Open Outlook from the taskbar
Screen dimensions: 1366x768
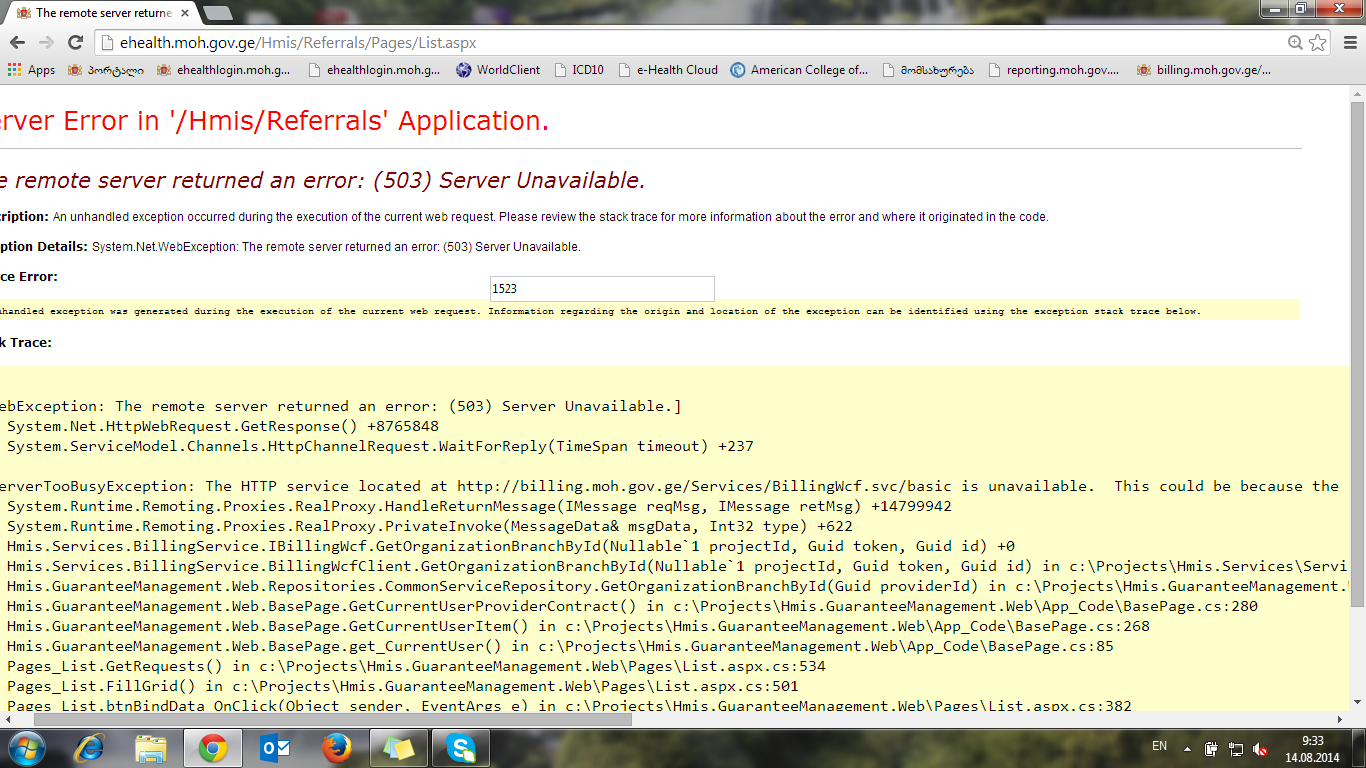click(274, 748)
